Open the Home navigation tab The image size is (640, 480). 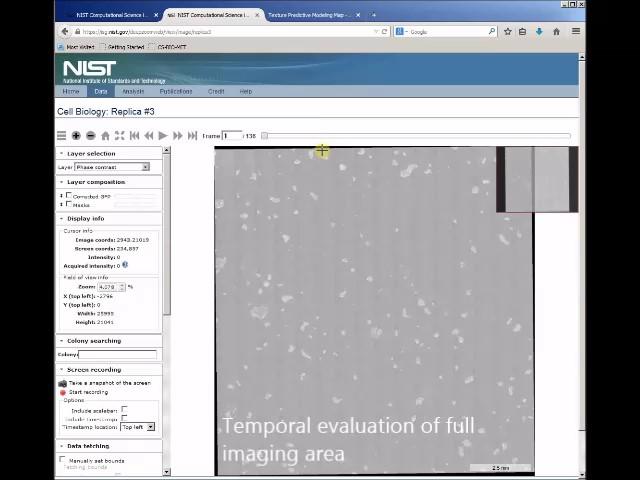pyautogui.click(x=71, y=91)
